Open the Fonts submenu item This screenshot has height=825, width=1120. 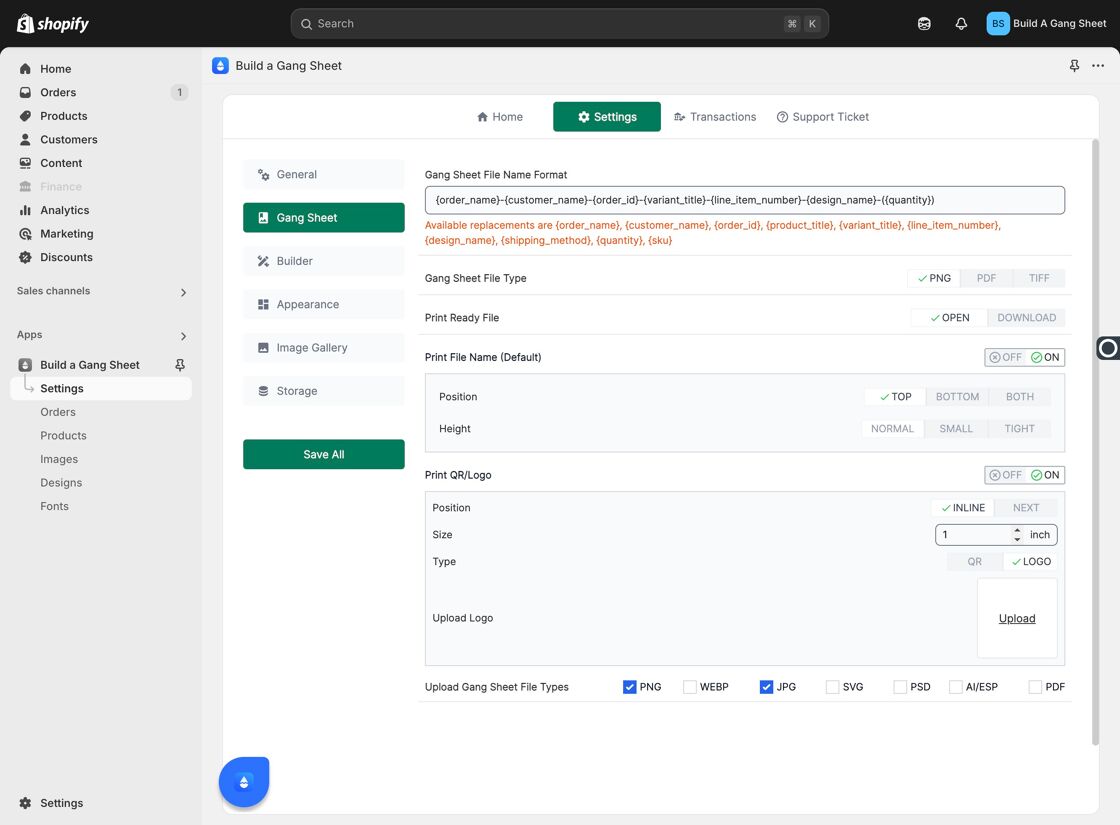[x=54, y=506]
